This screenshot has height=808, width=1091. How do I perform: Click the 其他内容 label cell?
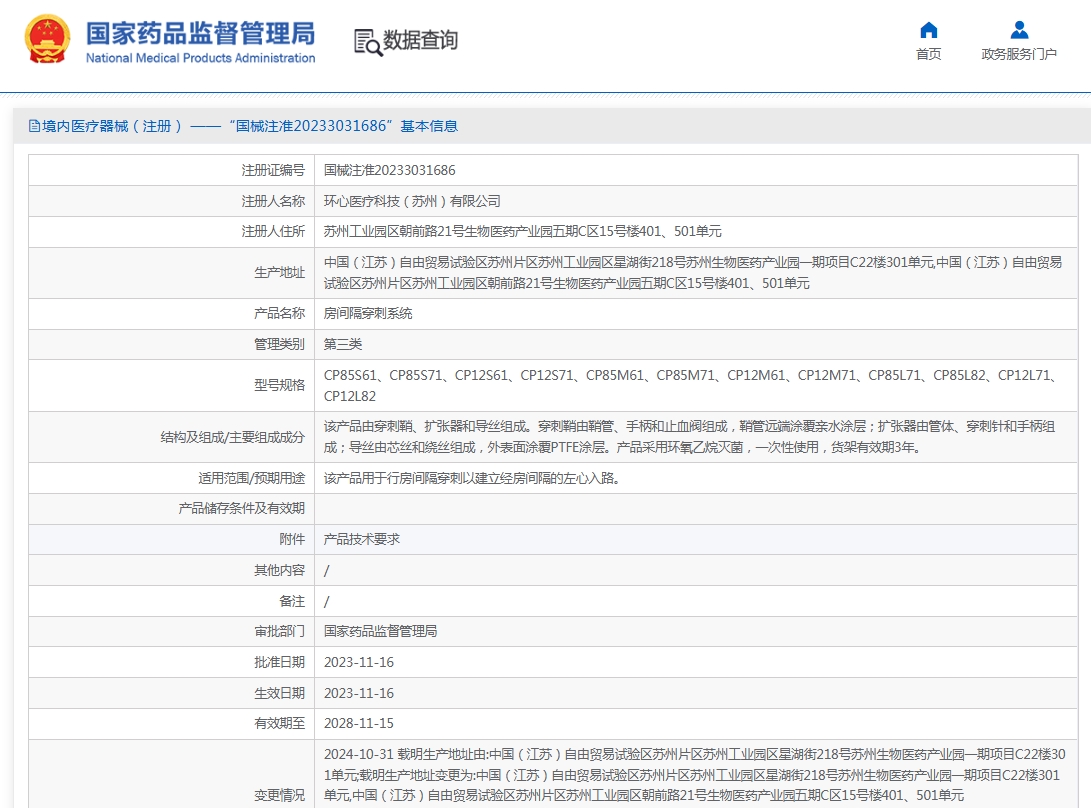[171, 570]
